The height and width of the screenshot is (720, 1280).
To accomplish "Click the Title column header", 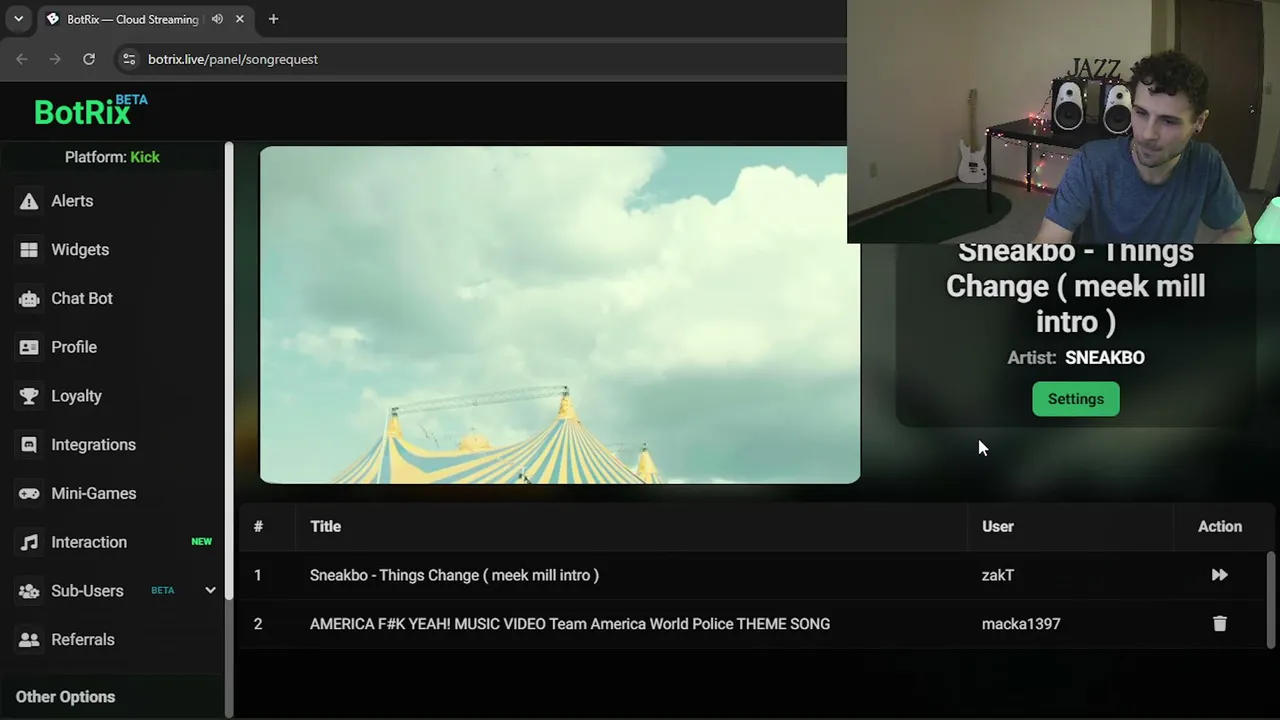I will point(325,527).
